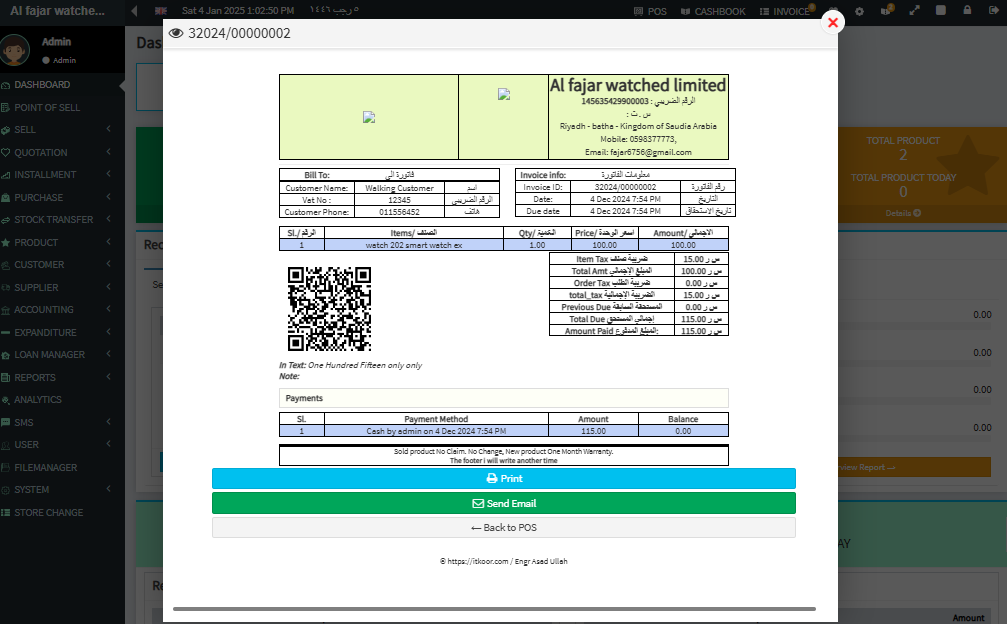Screen dimensions: 1007x624
Task: Click the CUSTOMER sidebar icon
Action: coord(6,265)
